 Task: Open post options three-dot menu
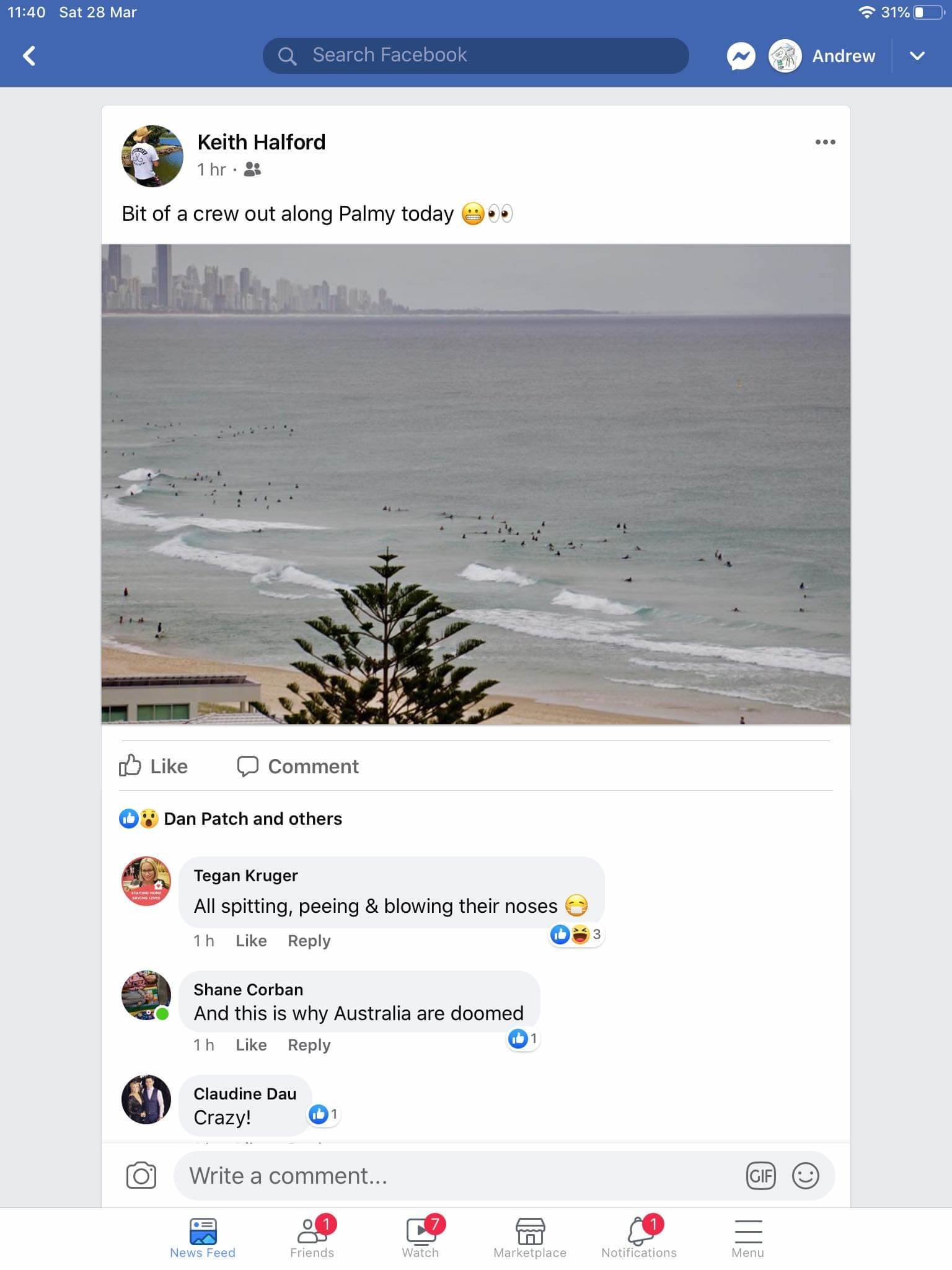point(825,142)
